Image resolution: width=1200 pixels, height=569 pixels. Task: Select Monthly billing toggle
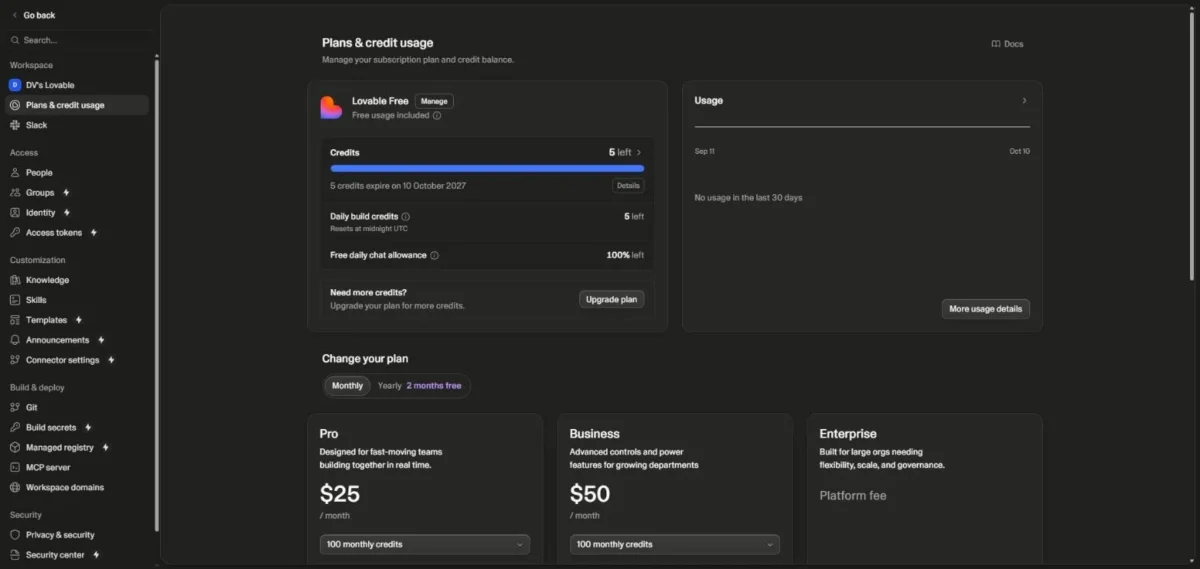click(347, 386)
